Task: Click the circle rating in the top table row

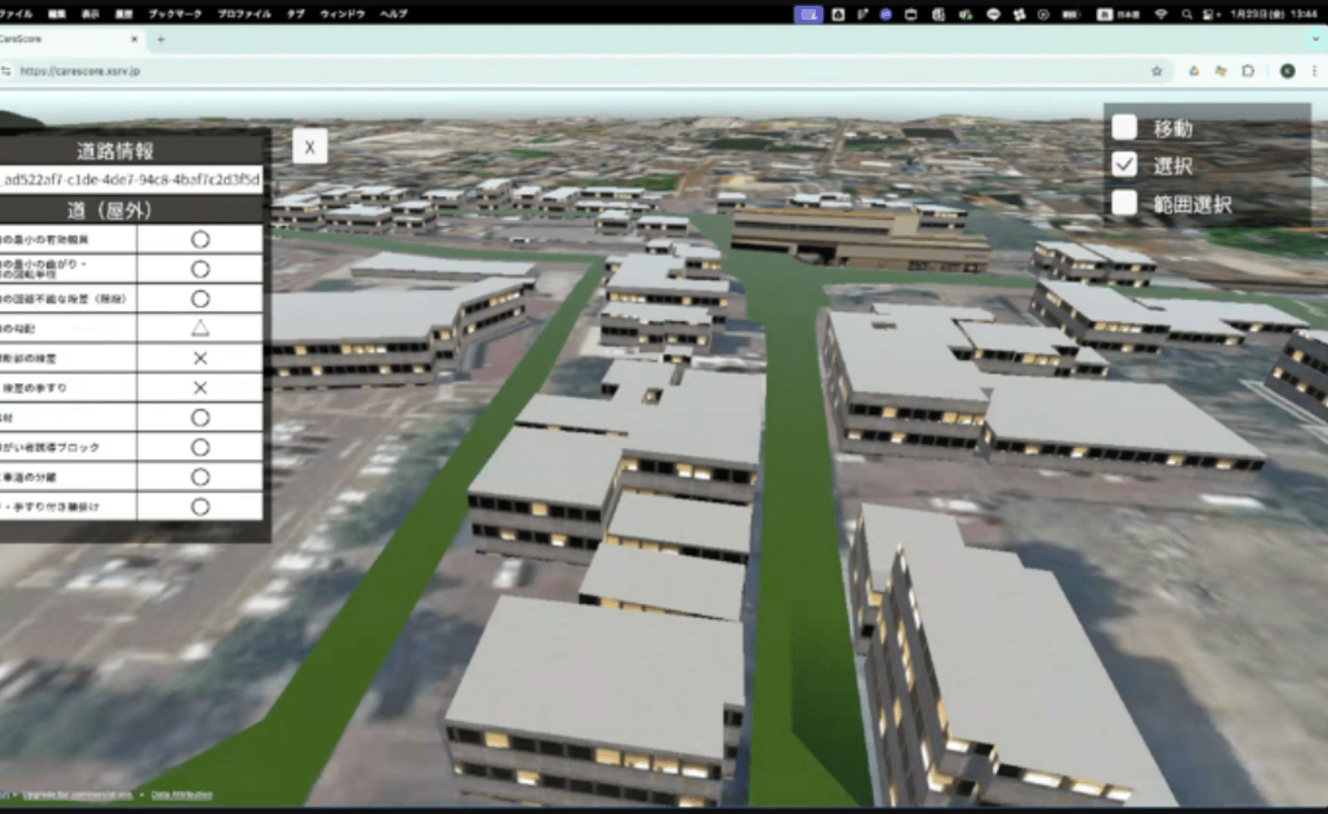Action: point(200,239)
